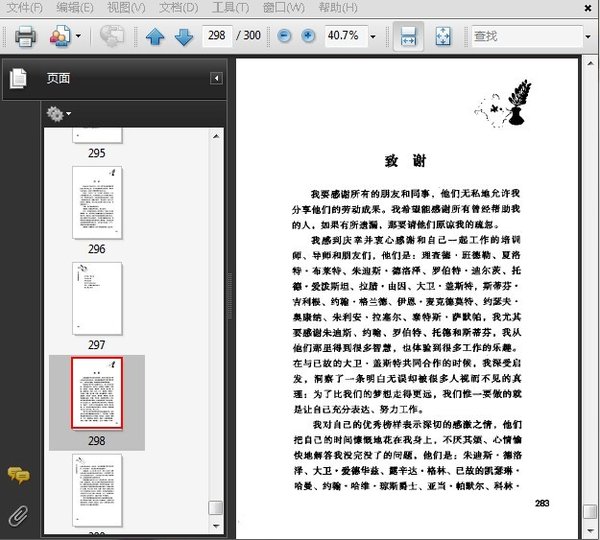Image resolution: width=600 pixels, height=540 pixels.
Task: Collapse the pages panel with arrow button
Action: tap(216, 78)
